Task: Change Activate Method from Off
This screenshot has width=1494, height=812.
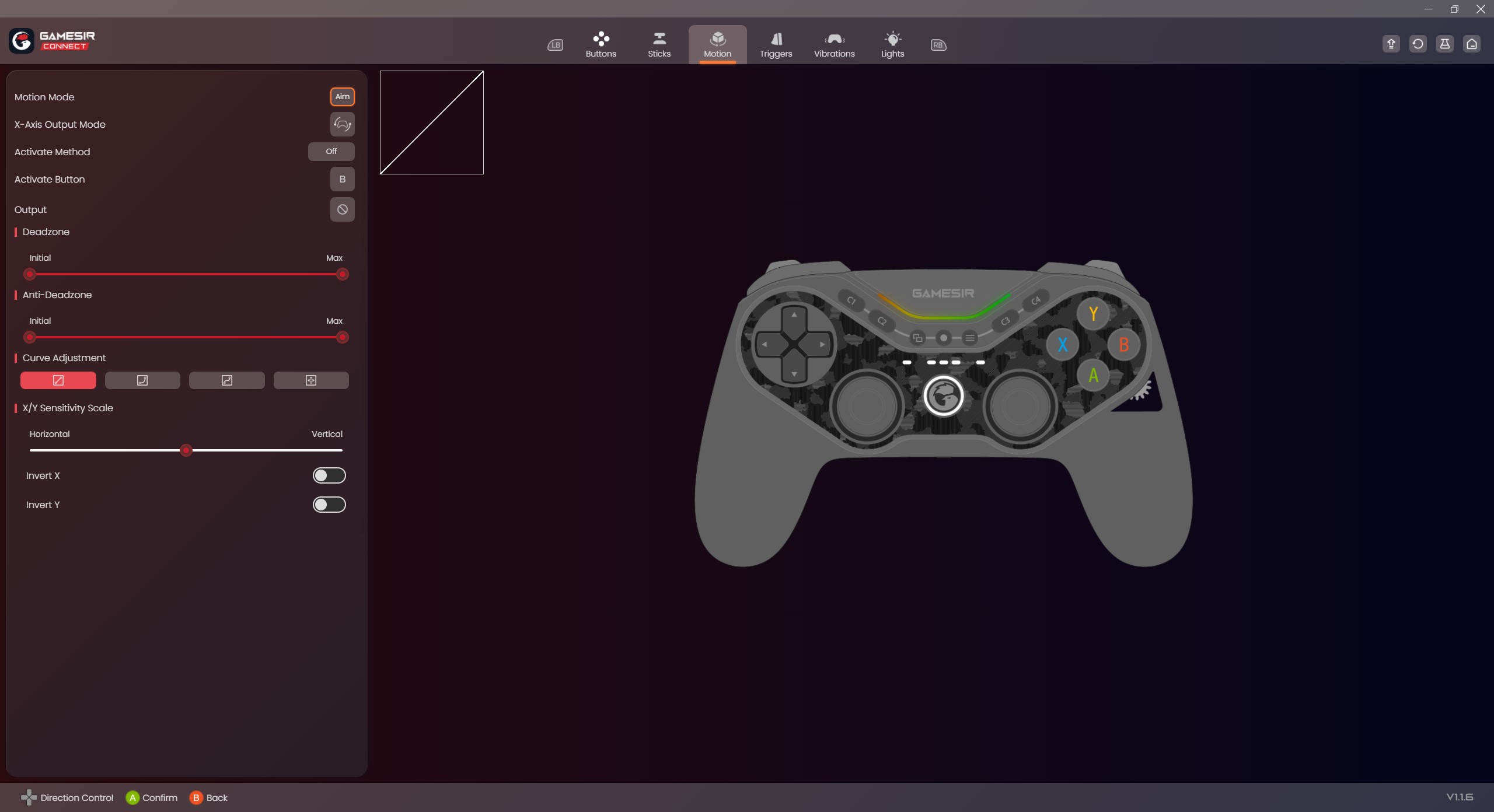Action: pyautogui.click(x=331, y=152)
